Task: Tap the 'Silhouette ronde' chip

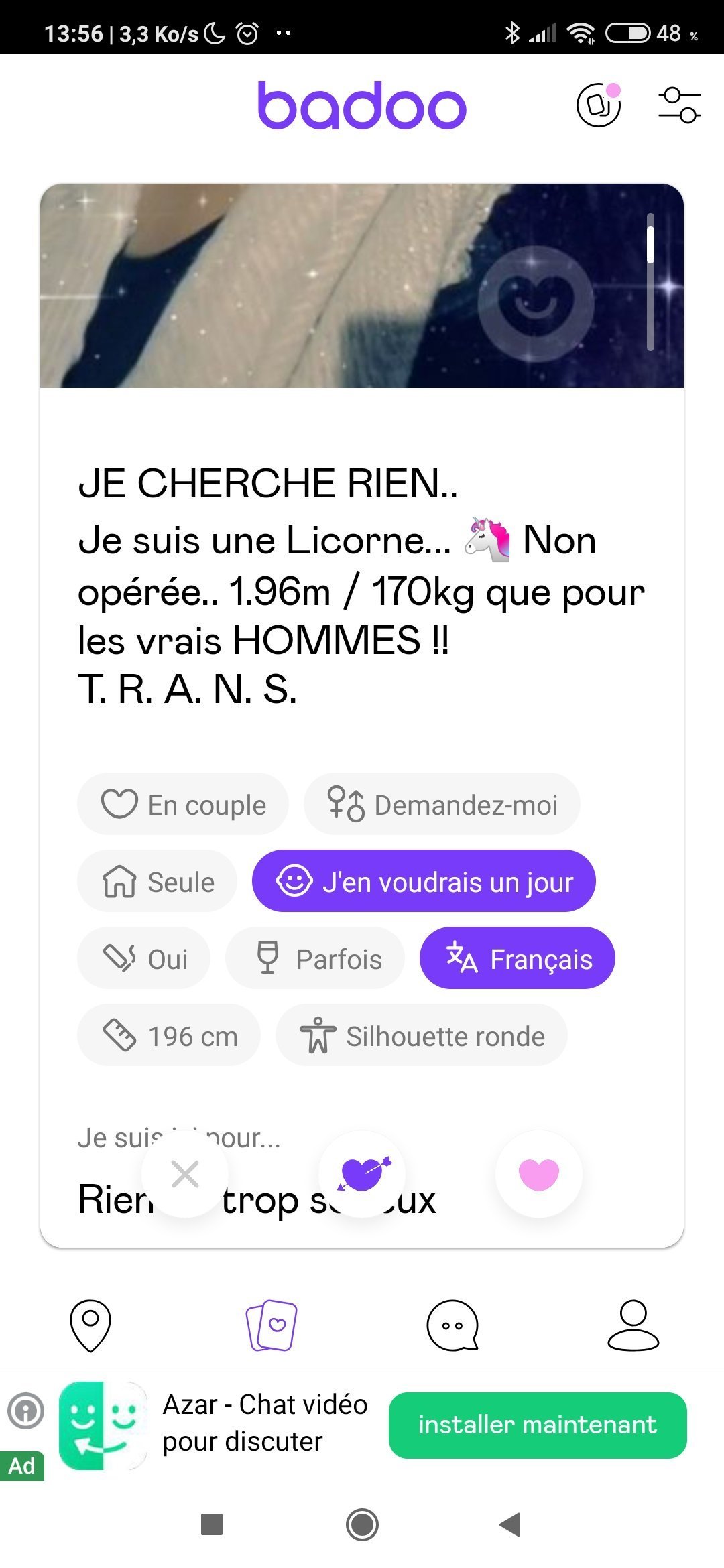Action: (421, 1035)
